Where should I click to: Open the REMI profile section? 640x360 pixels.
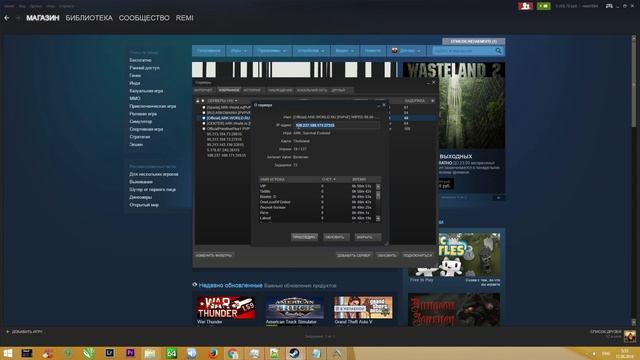pyautogui.click(x=184, y=18)
